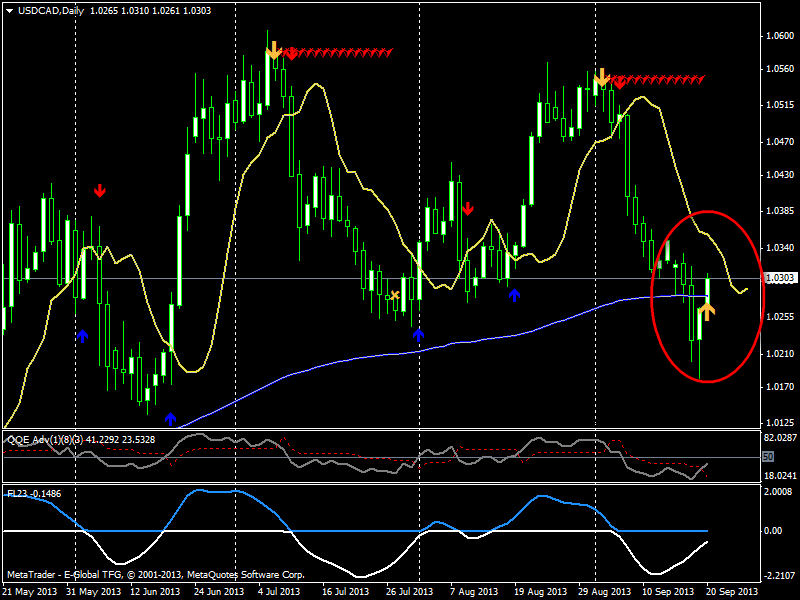The image size is (800, 600).
Task: Click the 1.0170 price axis label
Action: point(780,387)
